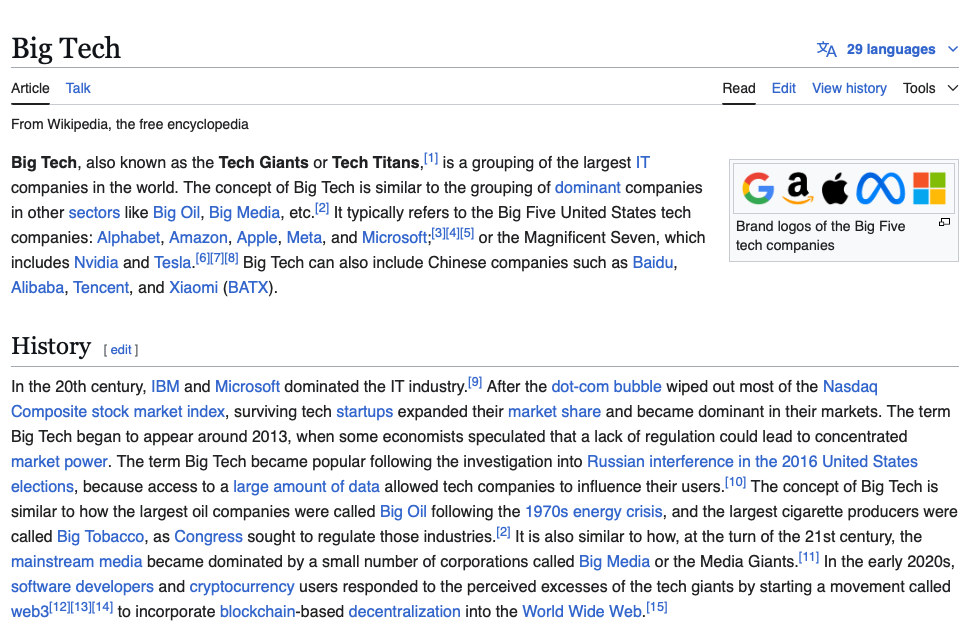975x626 pixels.
Task: Open the Amazon company link
Action: pyautogui.click(x=198, y=237)
